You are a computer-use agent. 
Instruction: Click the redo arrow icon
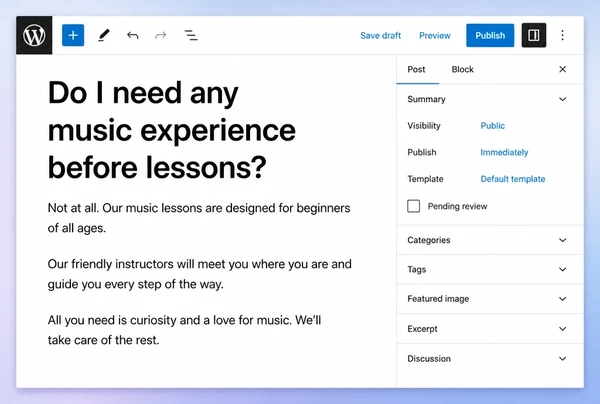pos(160,35)
